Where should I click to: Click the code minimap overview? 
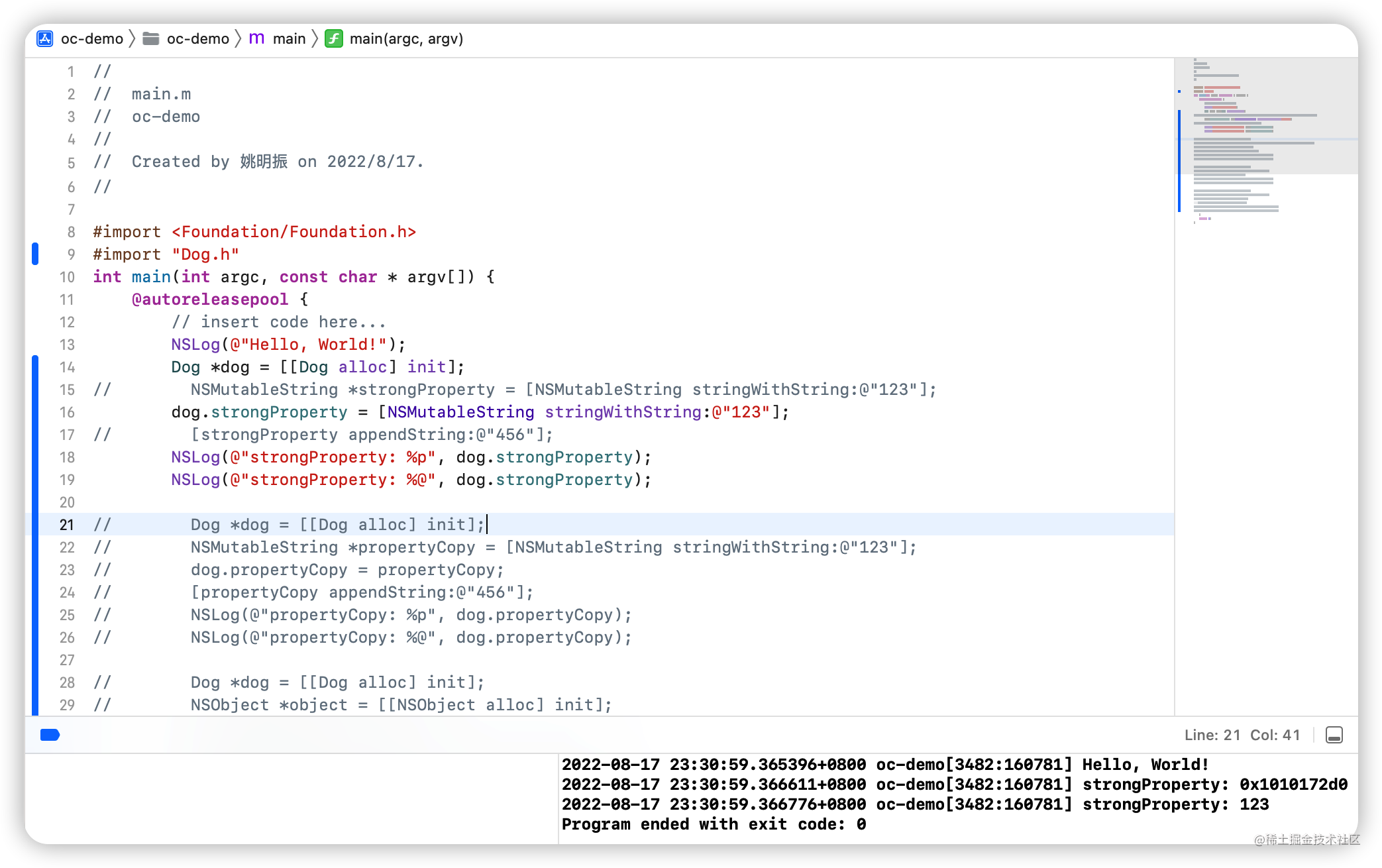click(1266, 142)
